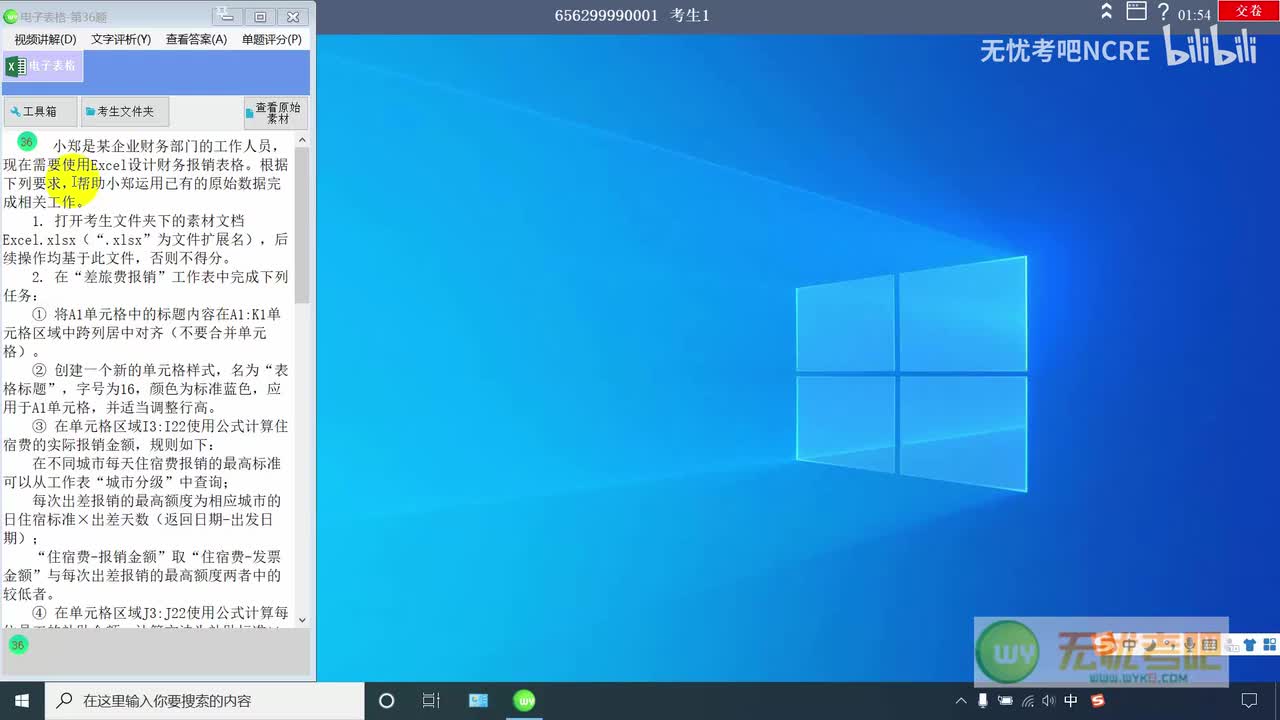Click the window layout icon in exam bar

(1136, 11)
